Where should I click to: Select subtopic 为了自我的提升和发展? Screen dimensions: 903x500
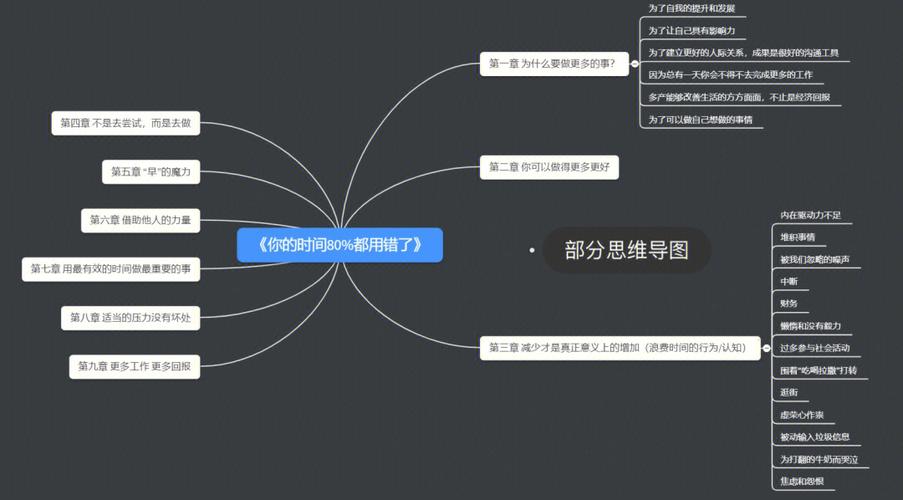click(x=692, y=9)
